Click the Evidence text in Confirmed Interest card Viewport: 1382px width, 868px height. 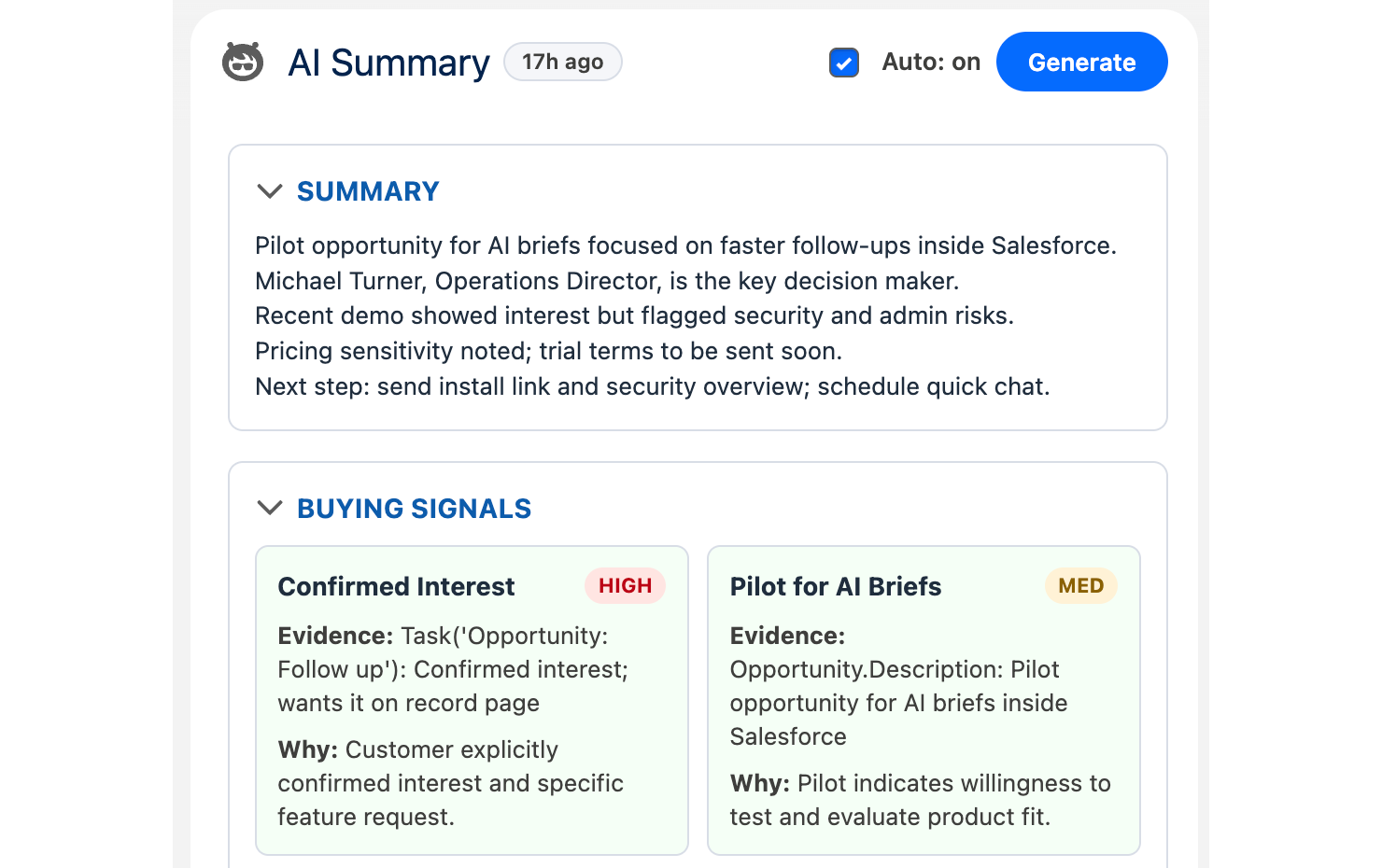coord(453,669)
